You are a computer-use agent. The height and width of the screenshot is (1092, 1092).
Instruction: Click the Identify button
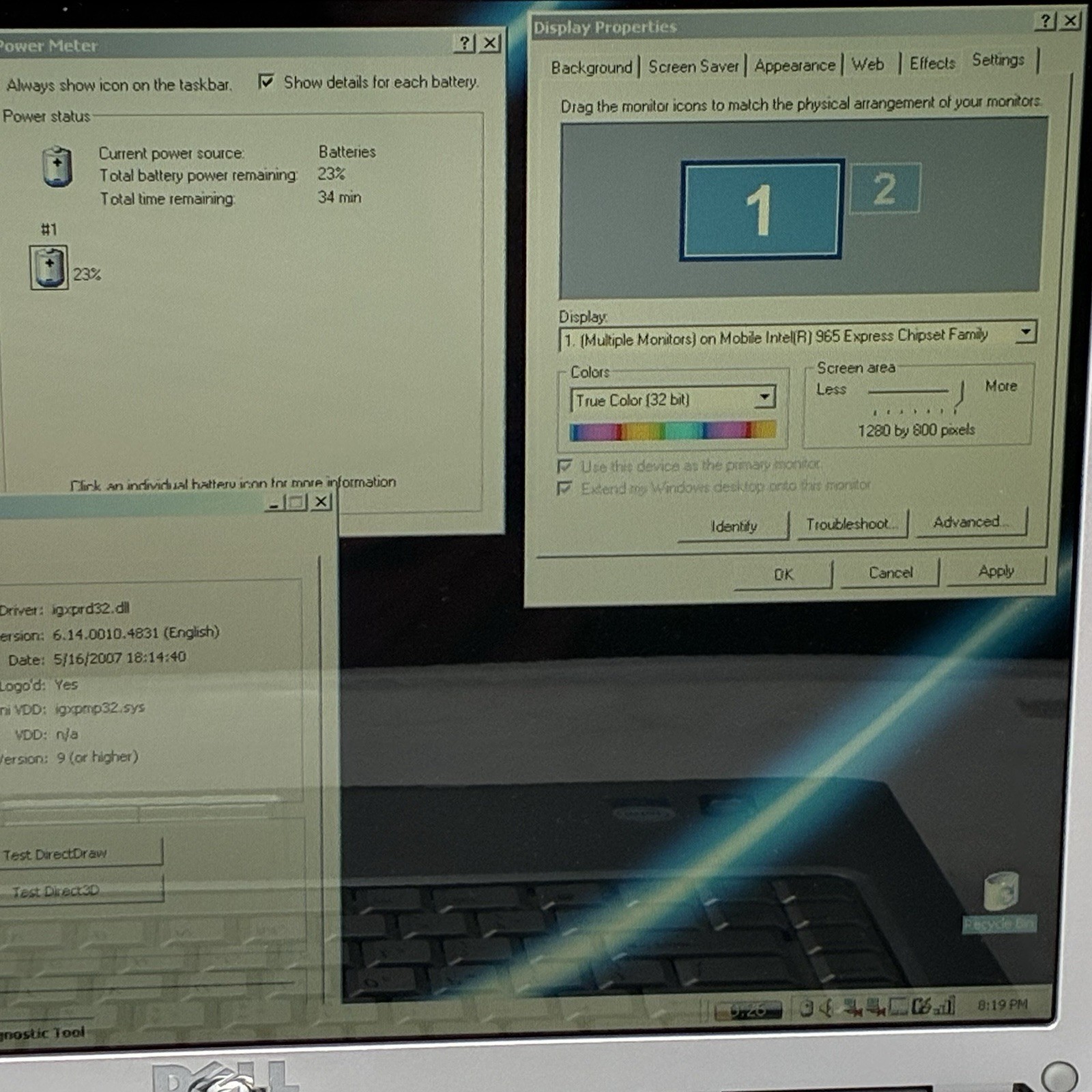click(734, 526)
